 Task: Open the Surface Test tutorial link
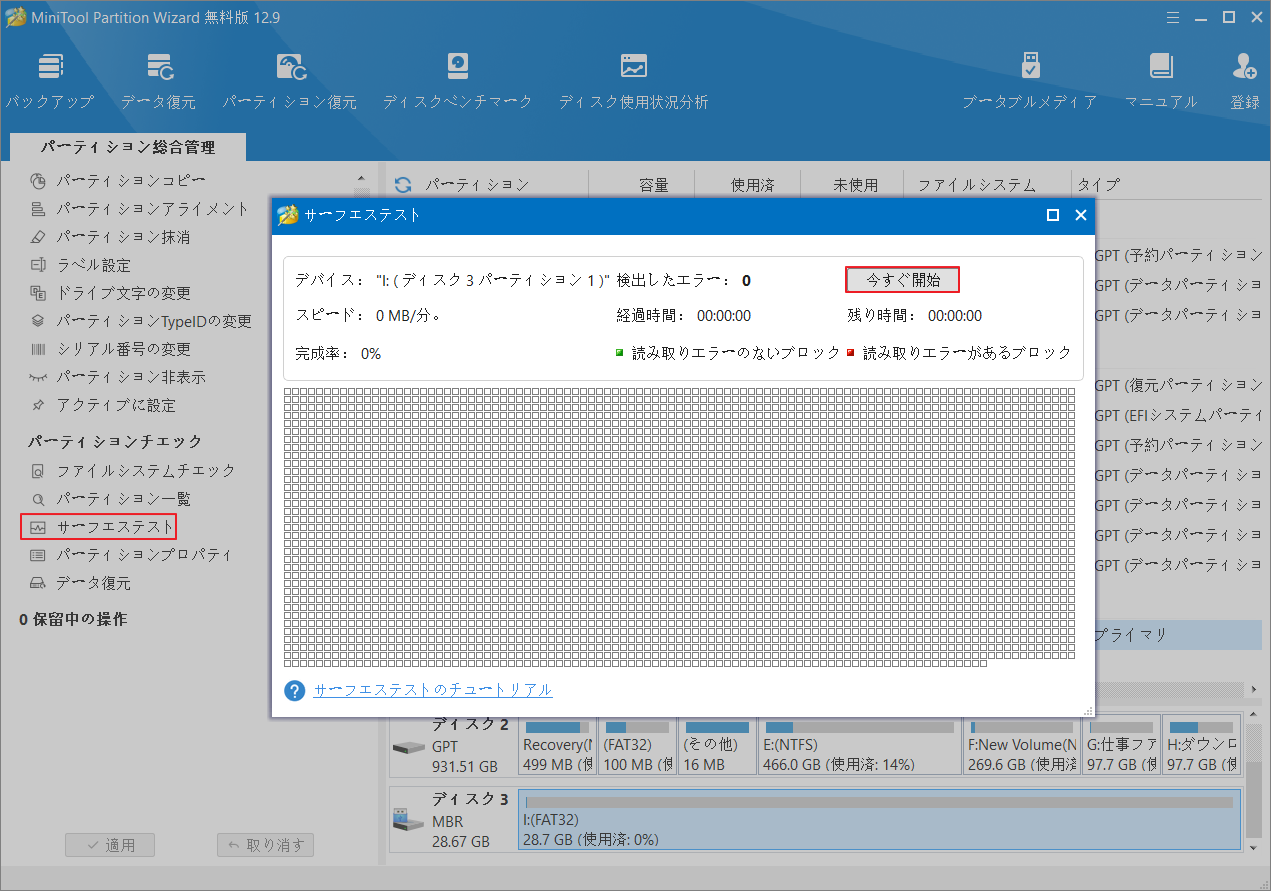(x=433, y=690)
